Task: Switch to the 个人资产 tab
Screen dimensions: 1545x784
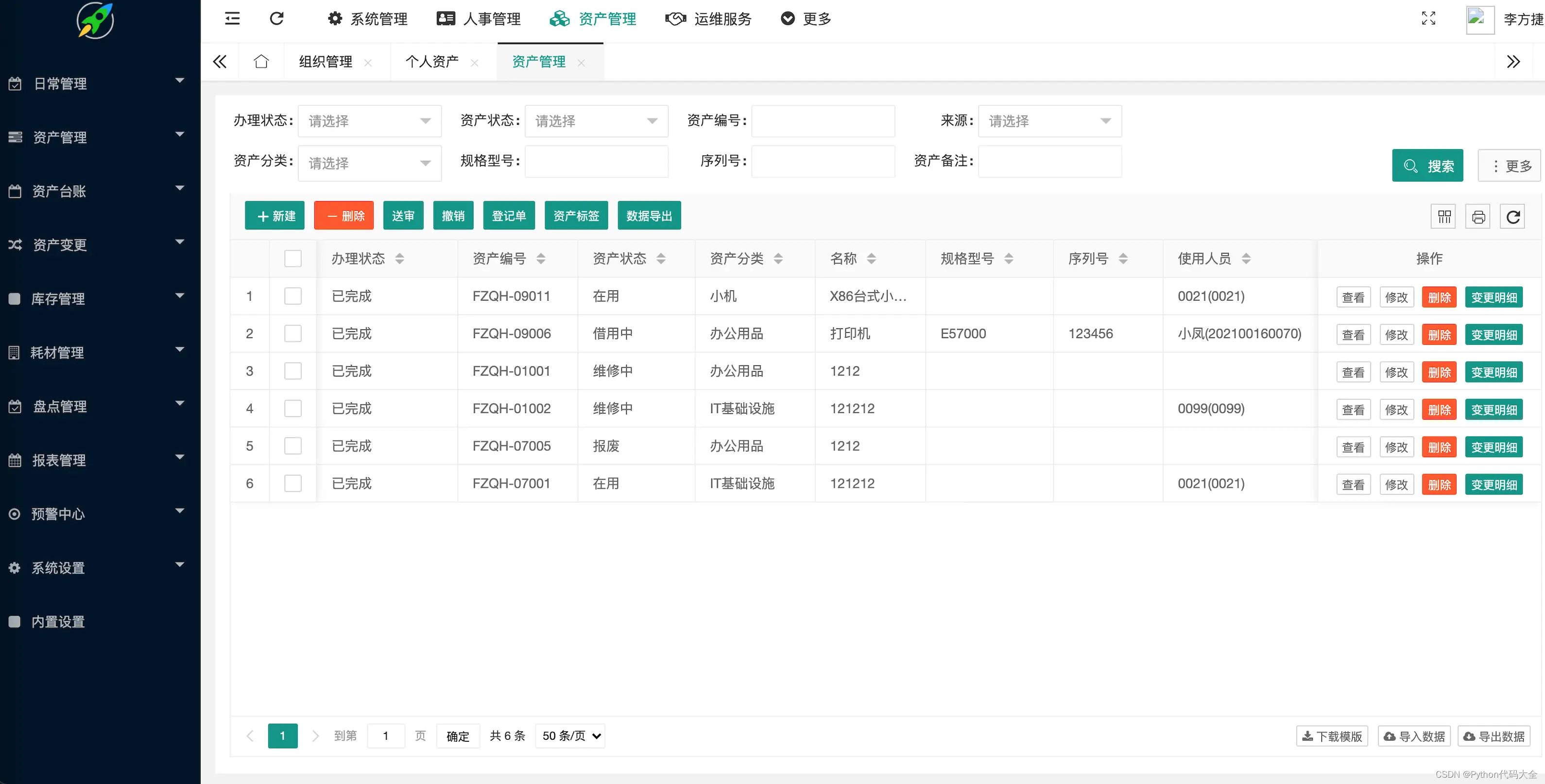Action: point(432,62)
